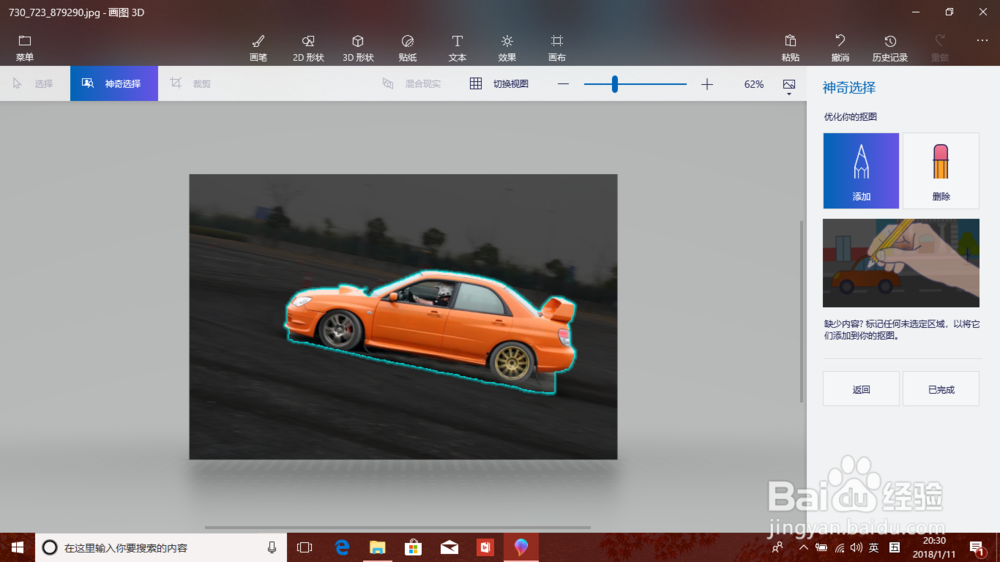Activate the 神奇选择 magic select tab
Screen dimensions: 1000x562
114,84
